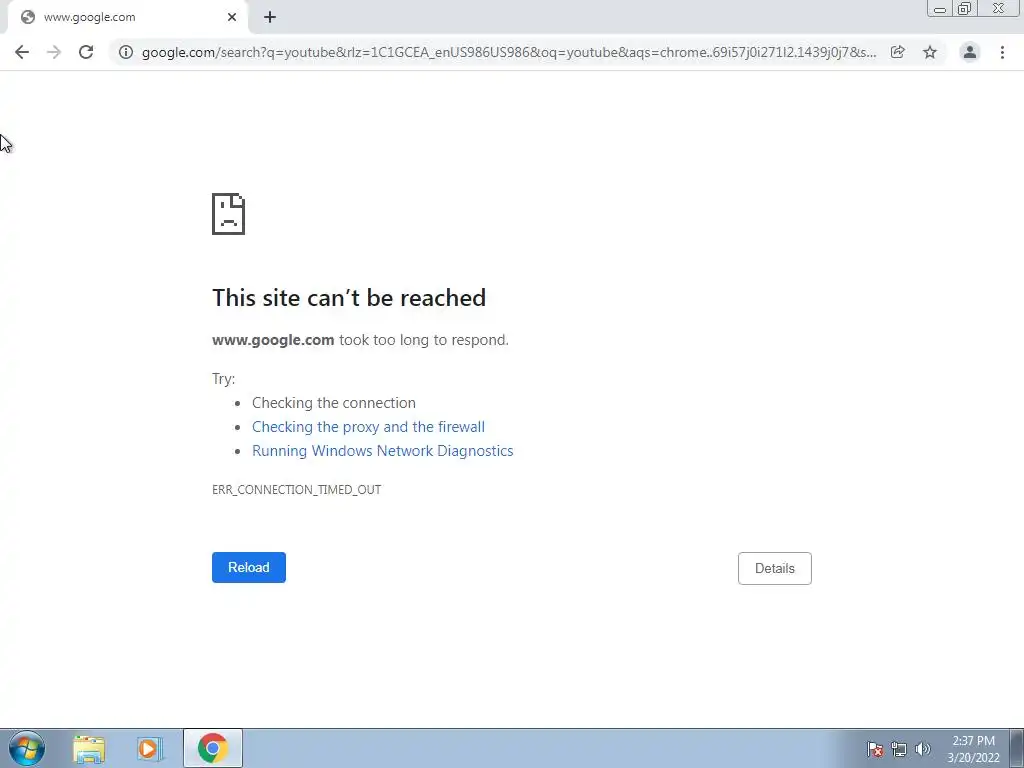Screen dimensions: 1024x768
Task: Click the taskbar clock showing 2:37 PM
Action: pyautogui.click(x=973, y=749)
